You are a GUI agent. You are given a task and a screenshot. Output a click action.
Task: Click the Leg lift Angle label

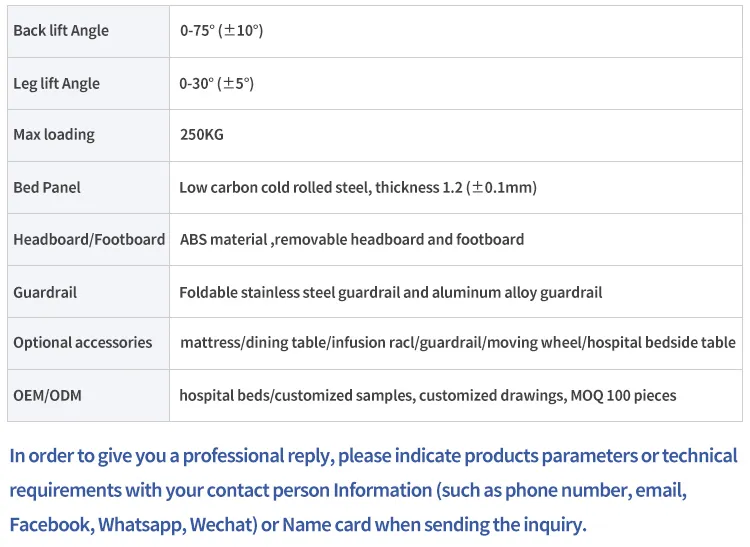[x=56, y=84]
